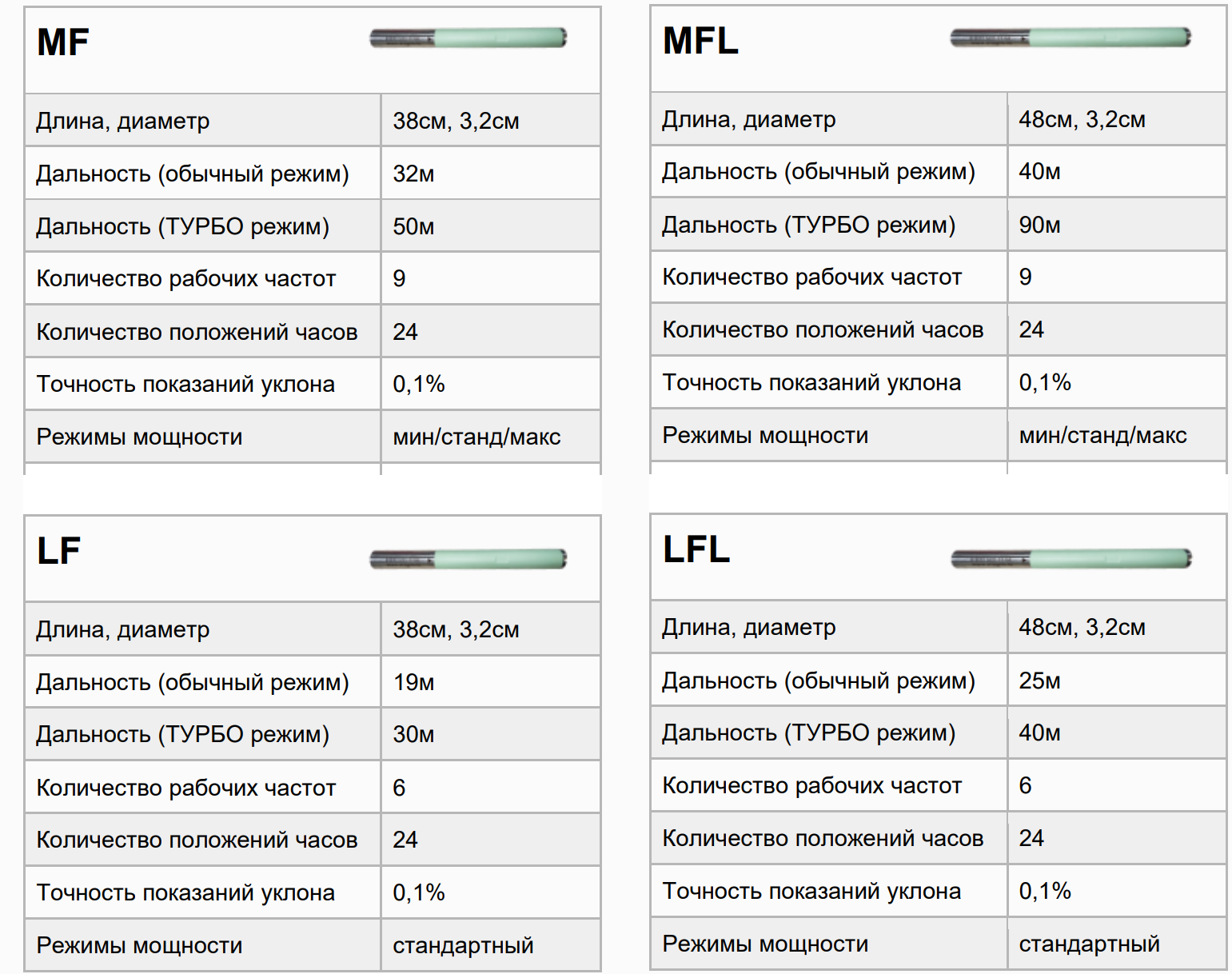The image size is (1232, 974).
Task: Click the 90м turbo range value
Action: point(1039,225)
